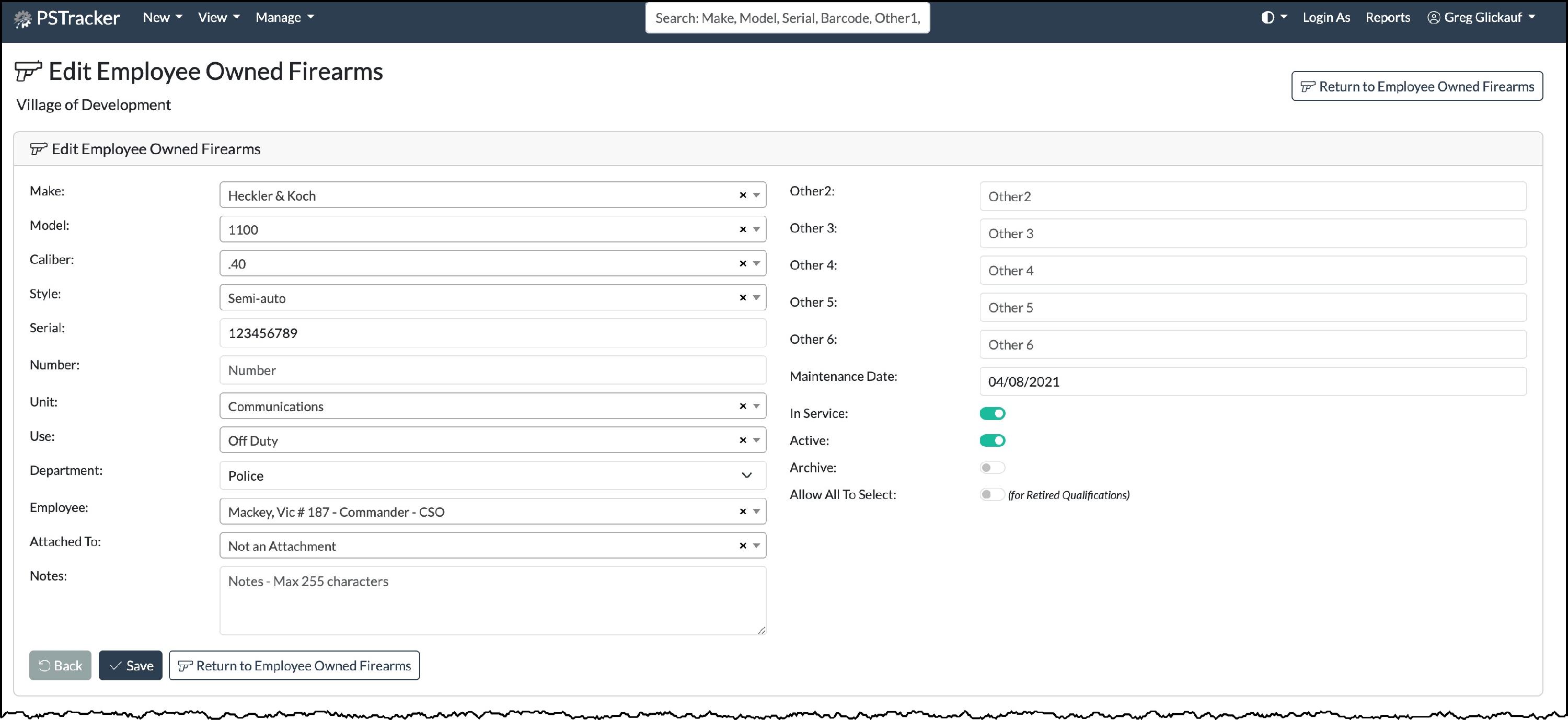1568x720 pixels.
Task: Disable the Active toggle
Action: 992,440
